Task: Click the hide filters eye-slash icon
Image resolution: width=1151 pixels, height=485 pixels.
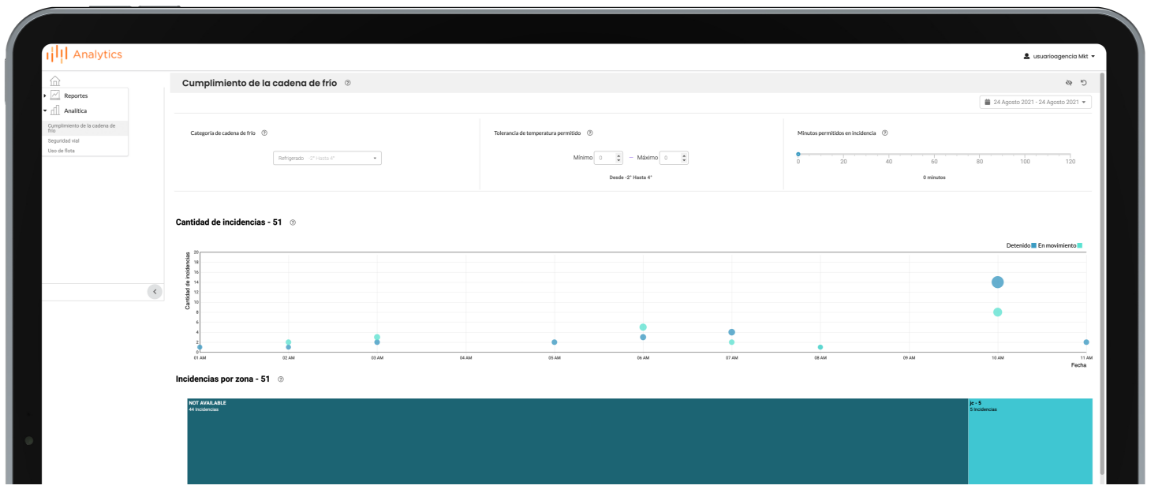Action: pos(1068,83)
